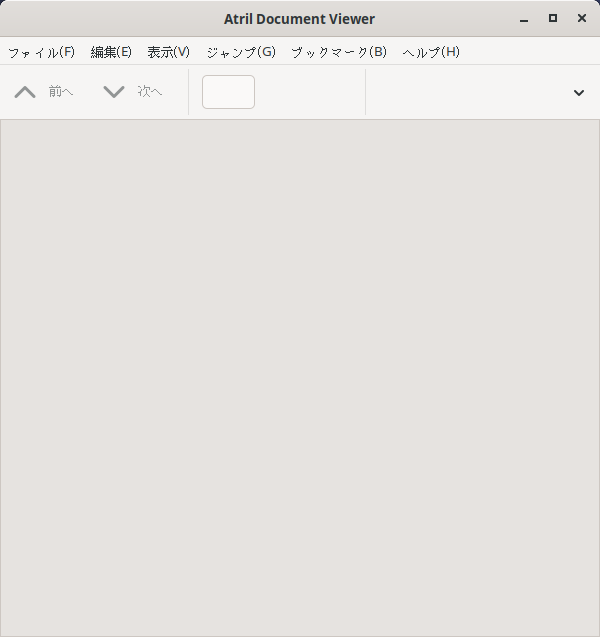Viewport: 600px width, 637px height.
Task: Open the ブックマーク(B) menu
Action: 339,52
